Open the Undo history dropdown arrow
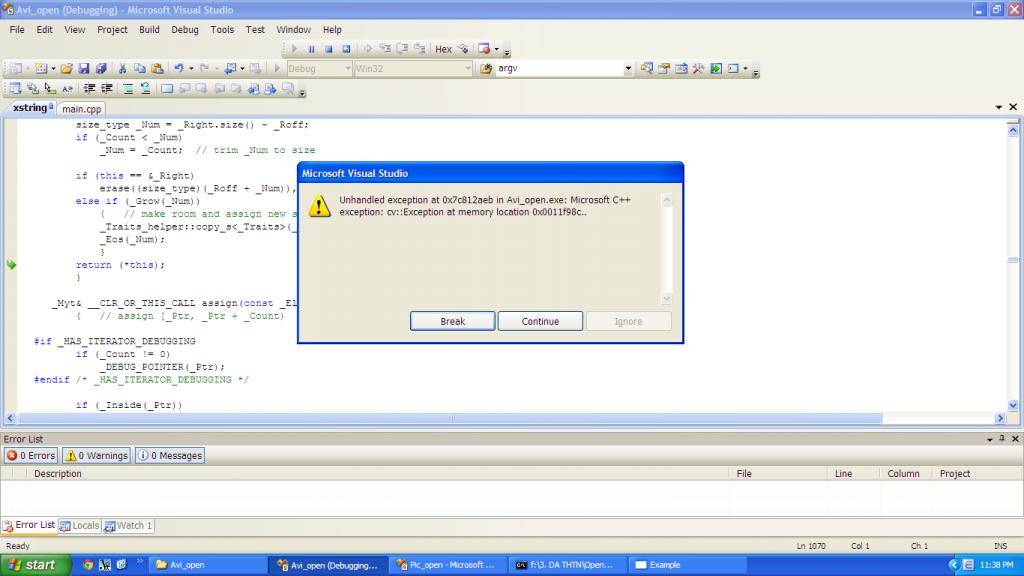1024x576 pixels. (x=191, y=69)
